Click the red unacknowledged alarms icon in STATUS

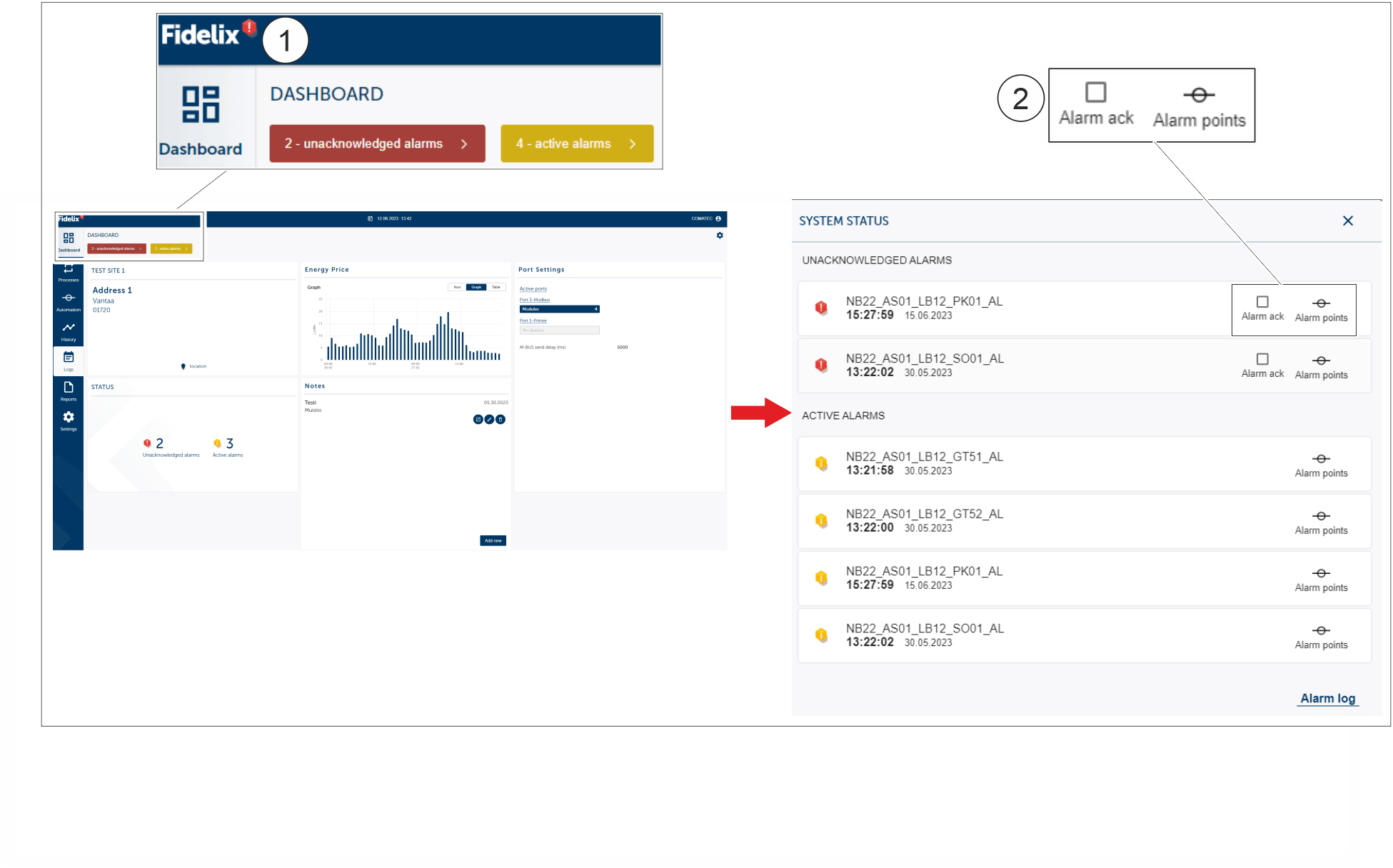tap(147, 443)
